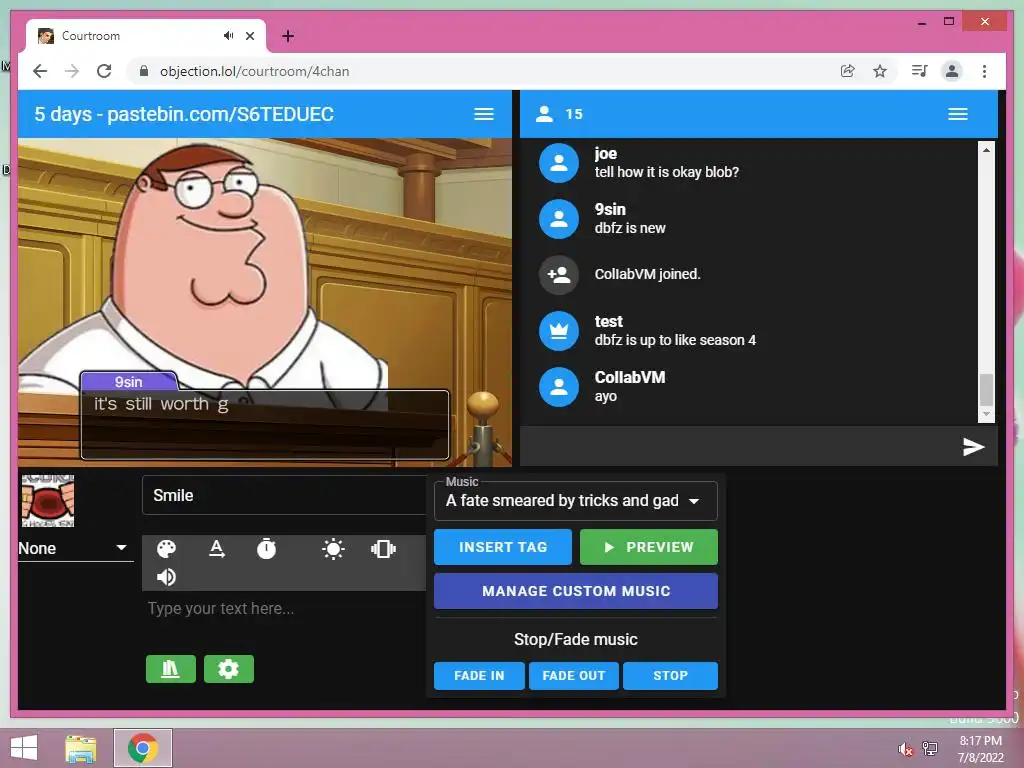Select the character icon thumbnail
1024x768 pixels.
click(48, 501)
